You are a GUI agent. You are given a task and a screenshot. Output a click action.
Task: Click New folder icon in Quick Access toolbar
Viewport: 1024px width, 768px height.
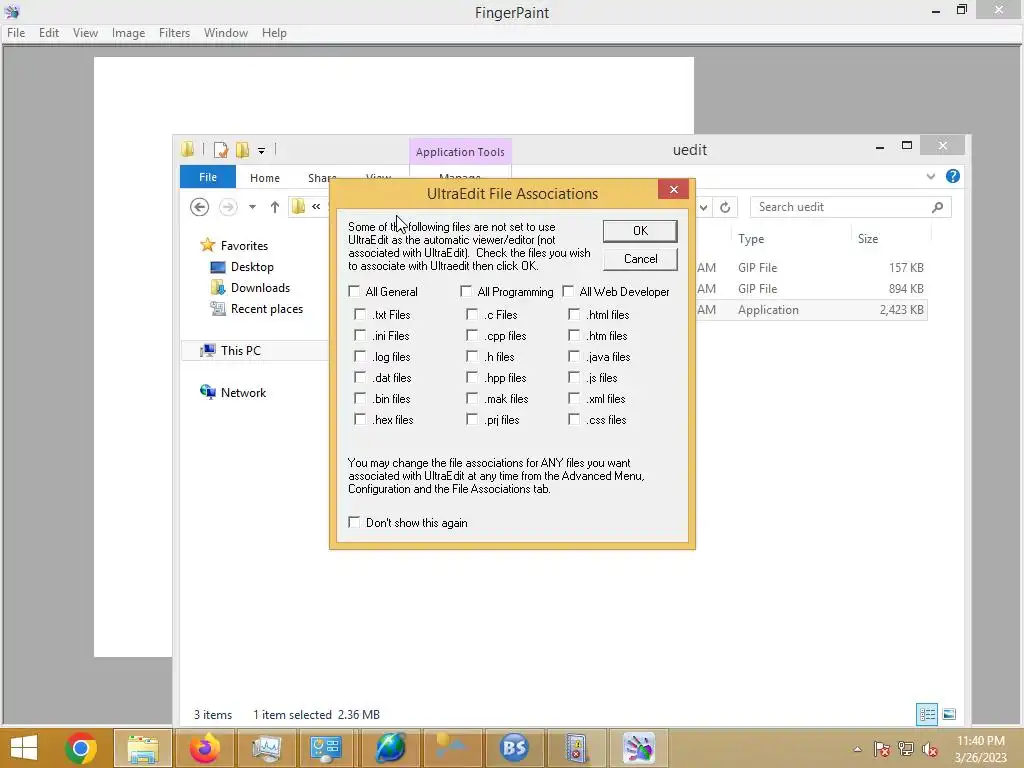242,150
